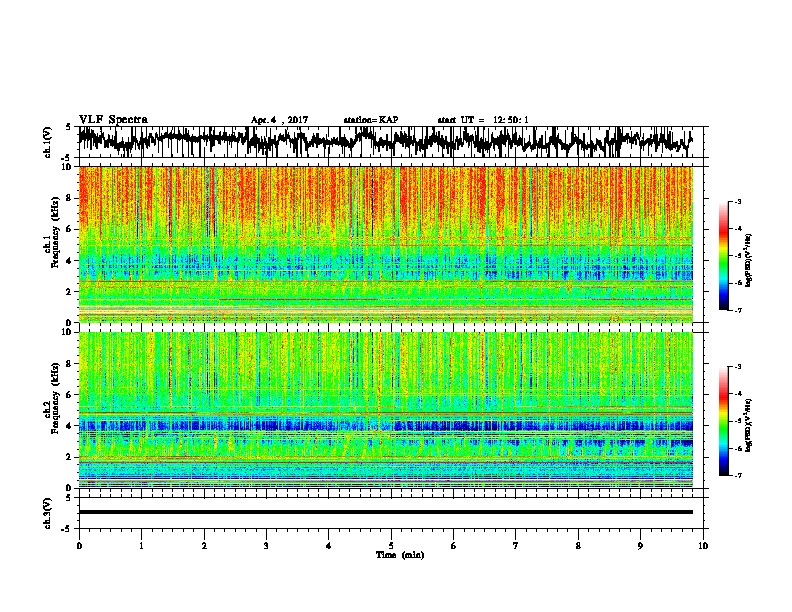The height and width of the screenshot is (612, 792).
Task: Click the ch.1 colorbar "-7" tick label
Action: click(x=738, y=310)
